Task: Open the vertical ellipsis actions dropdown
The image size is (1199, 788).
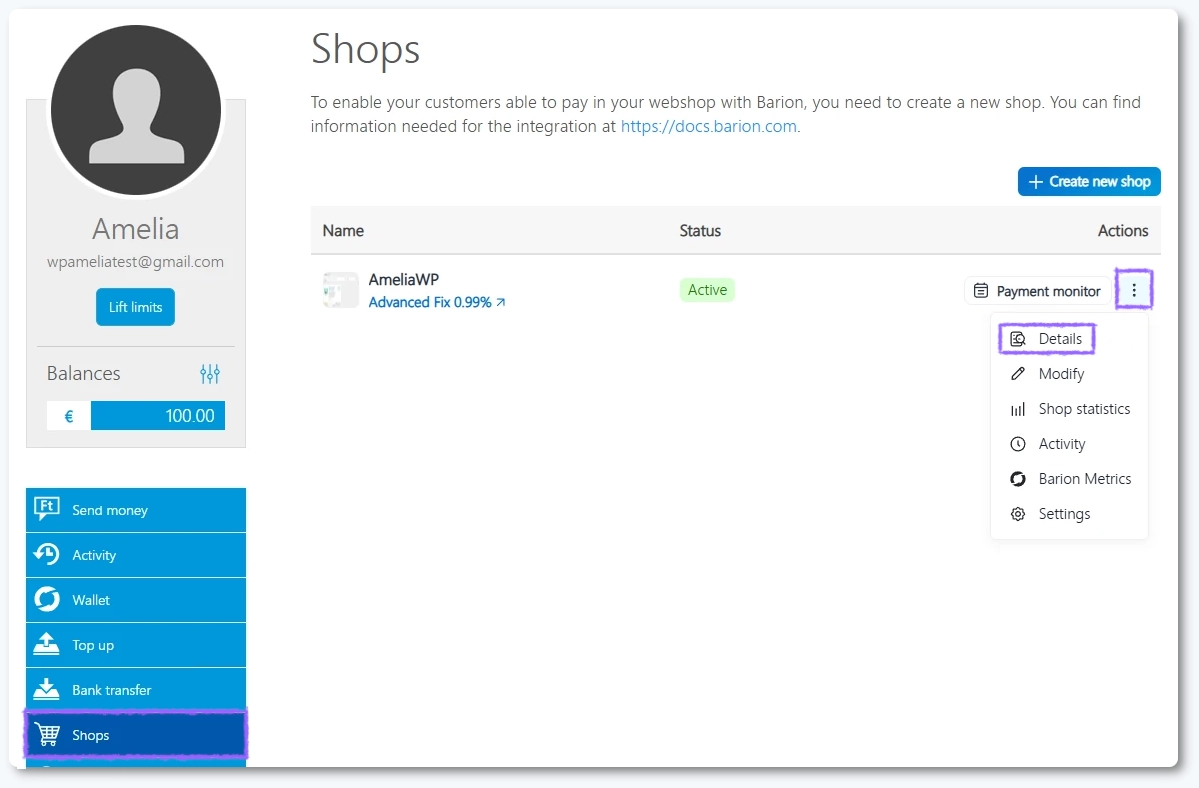Action: (x=1134, y=290)
